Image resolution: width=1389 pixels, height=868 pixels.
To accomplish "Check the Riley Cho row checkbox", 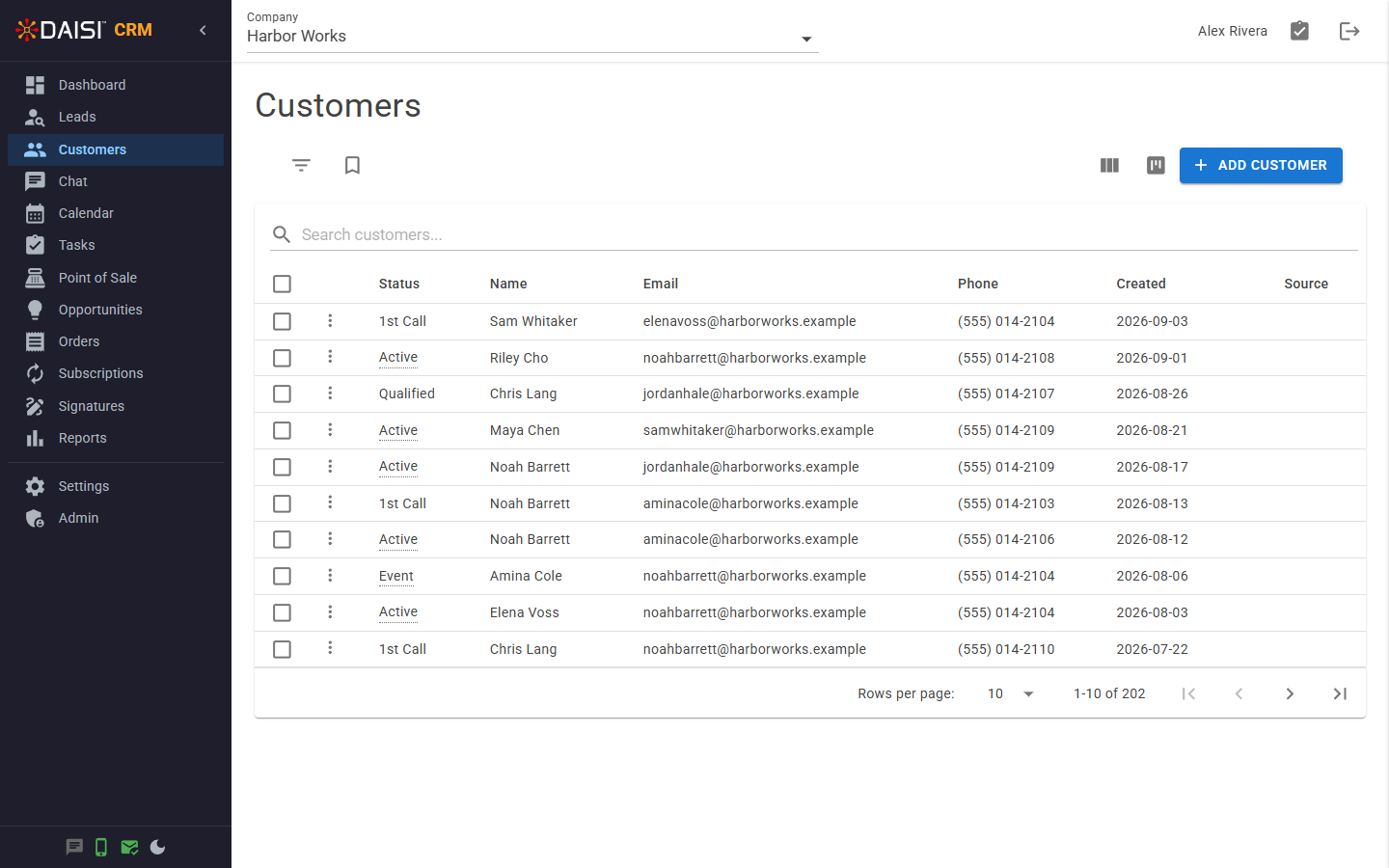I will (x=282, y=358).
